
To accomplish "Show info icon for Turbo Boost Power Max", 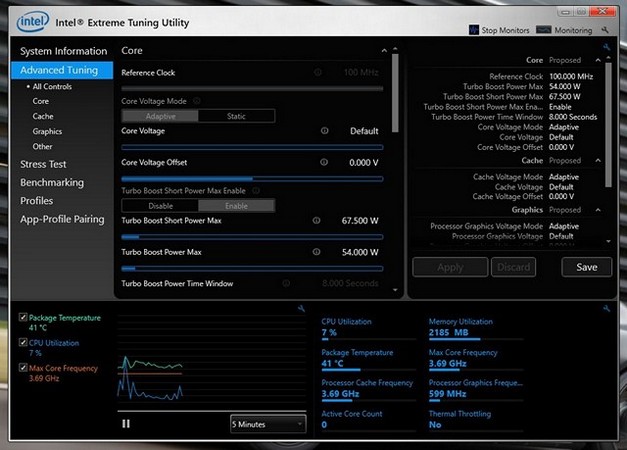I will pos(316,252).
